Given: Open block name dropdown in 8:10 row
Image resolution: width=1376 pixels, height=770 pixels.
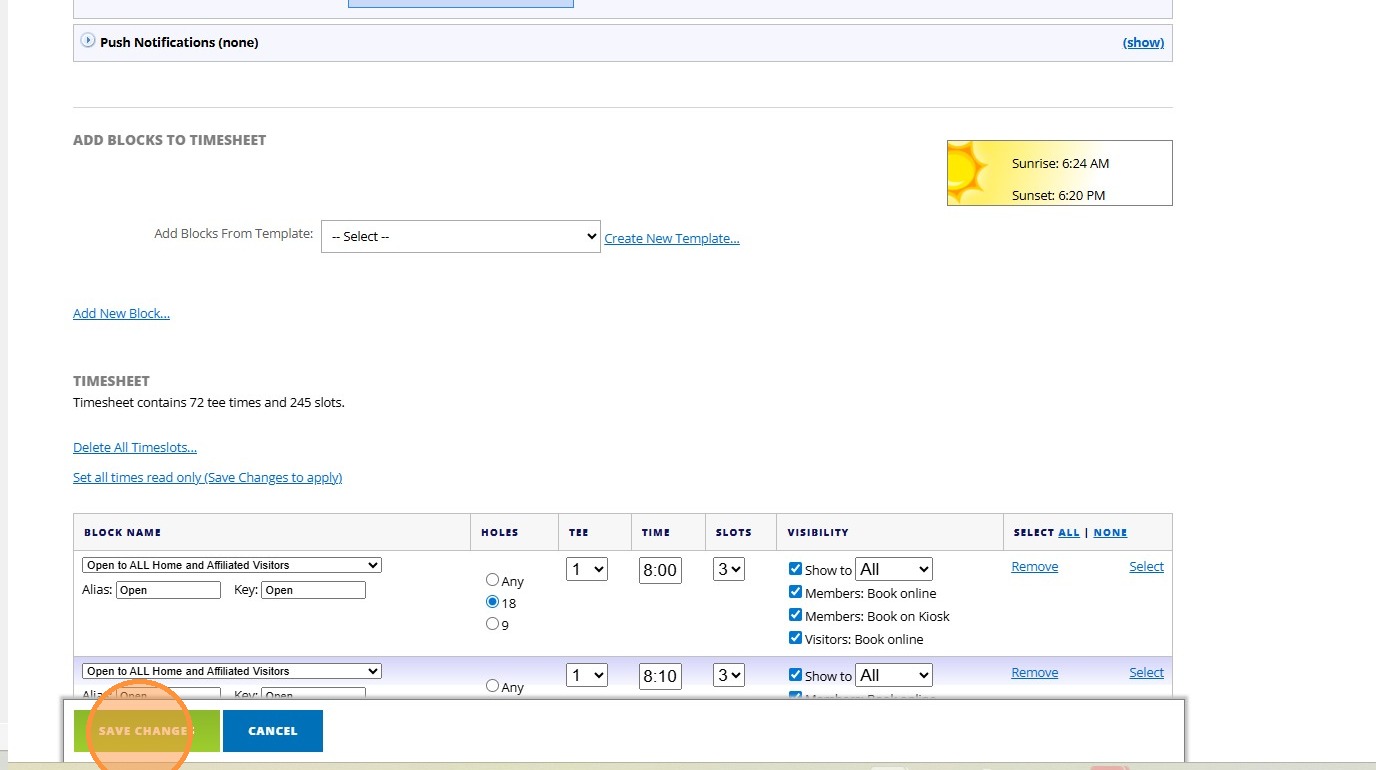Looking at the screenshot, I should [232, 671].
